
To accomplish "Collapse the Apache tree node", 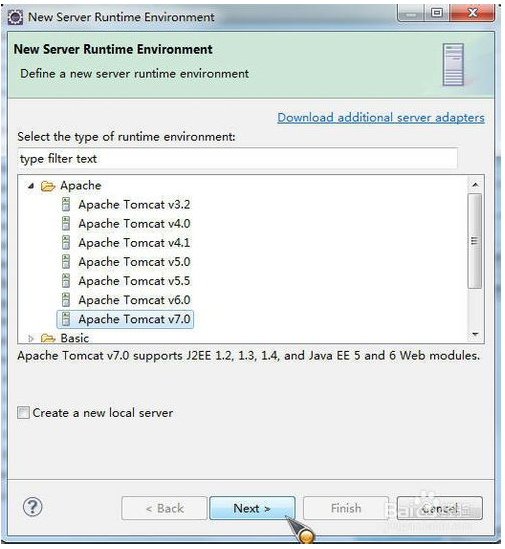I will [x=31, y=186].
